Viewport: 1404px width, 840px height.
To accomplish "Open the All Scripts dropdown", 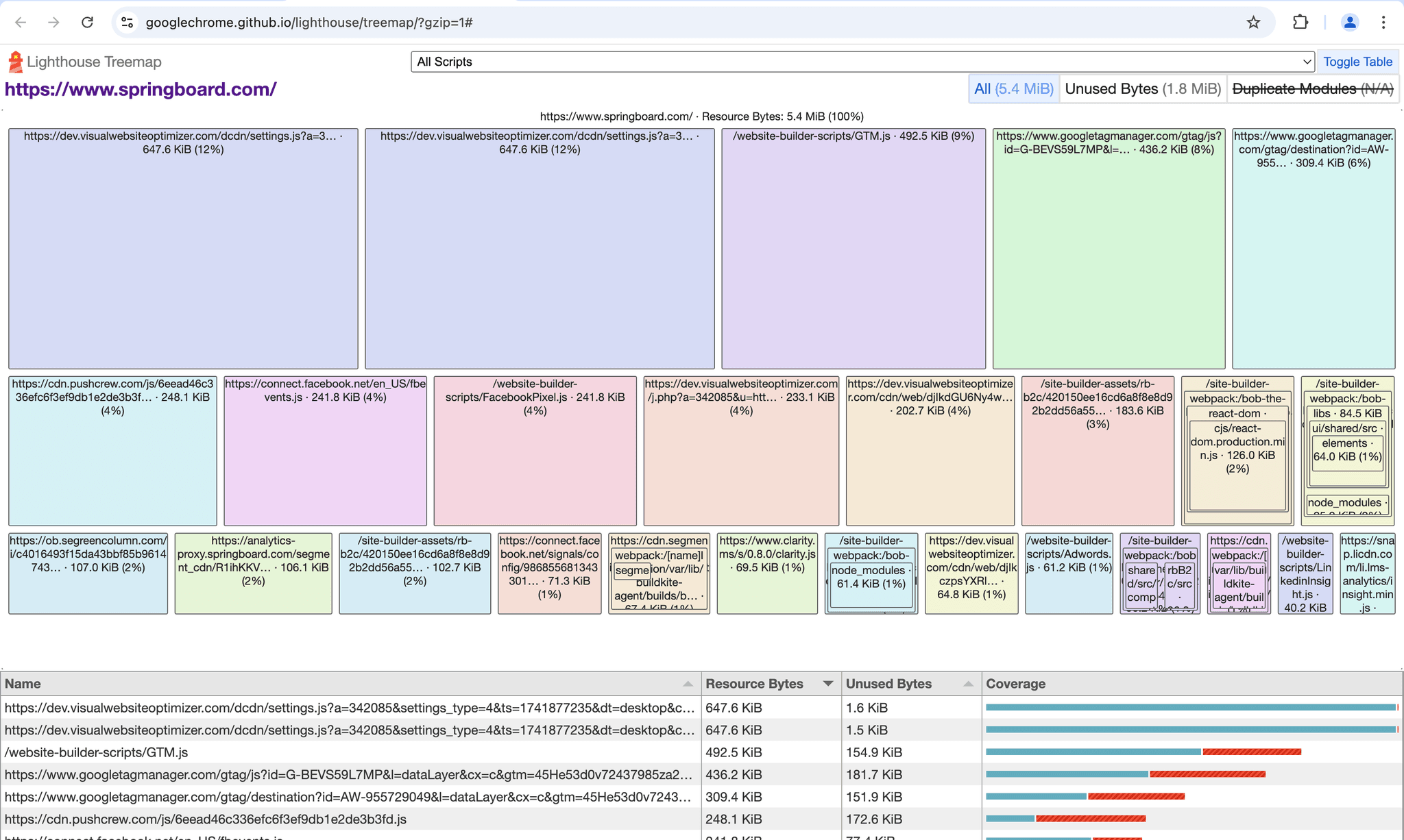I will (x=862, y=62).
